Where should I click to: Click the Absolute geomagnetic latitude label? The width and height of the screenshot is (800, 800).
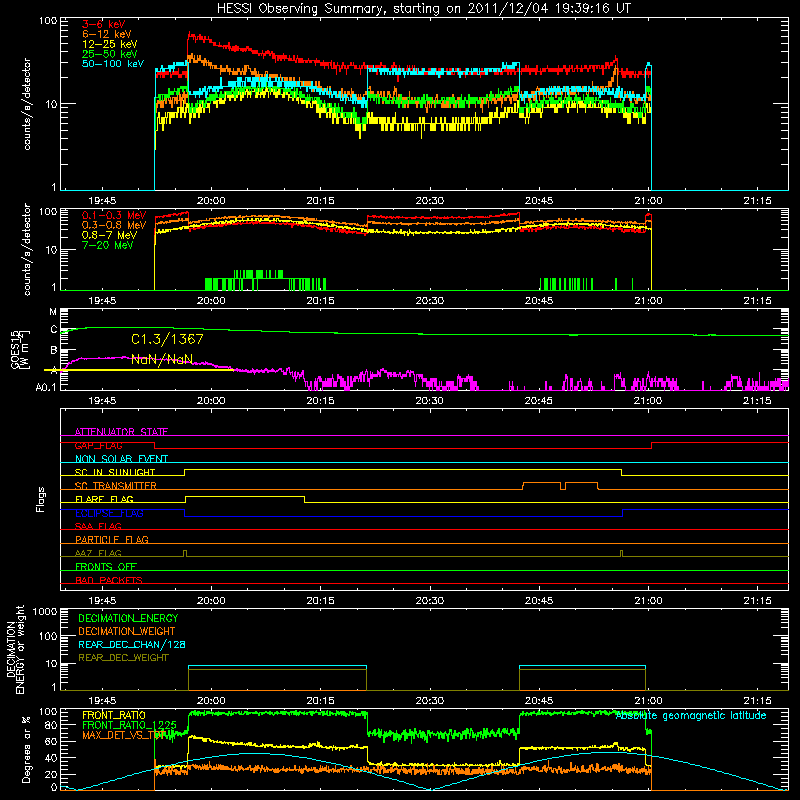coord(691,716)
